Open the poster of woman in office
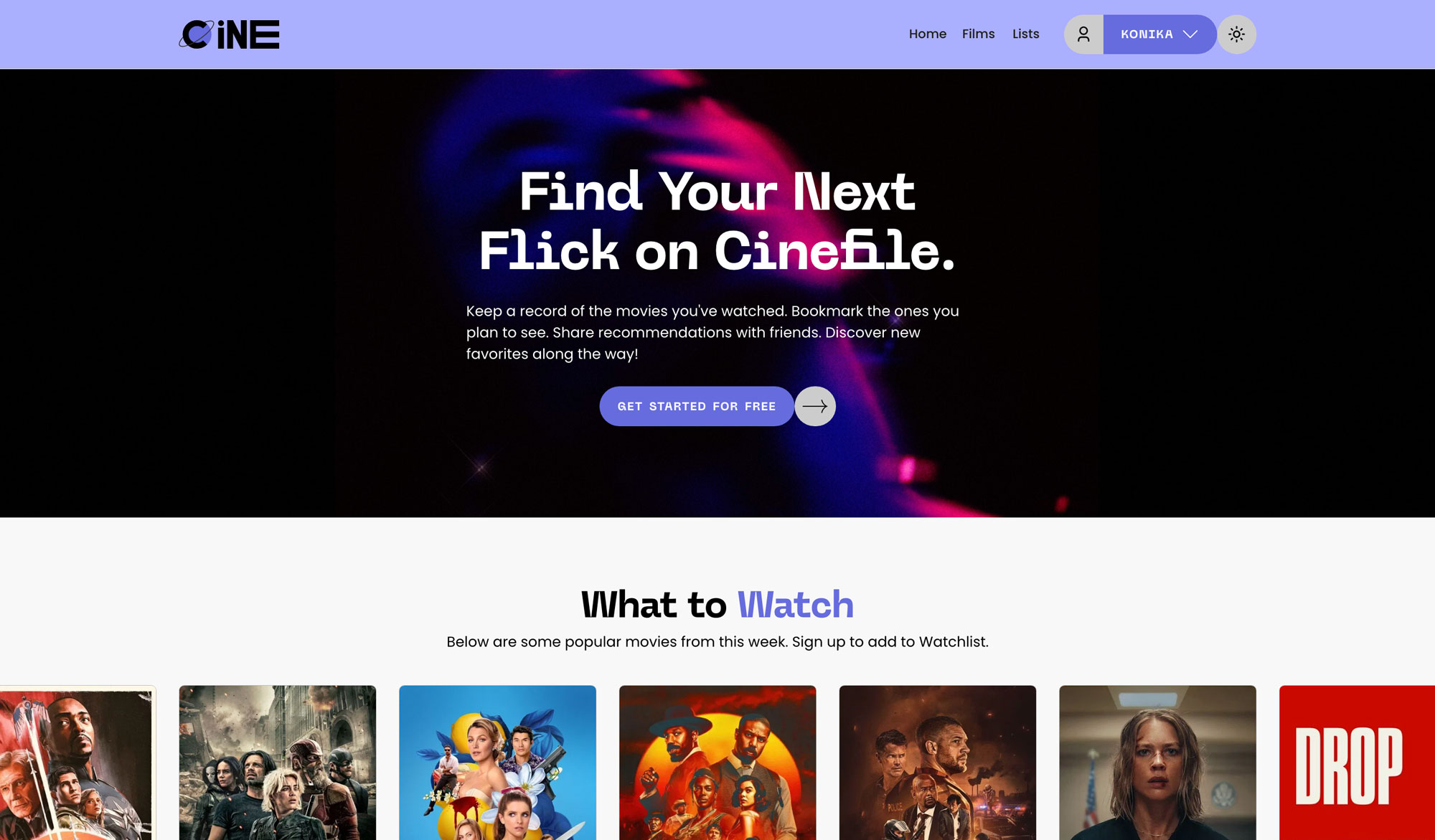This screenshot has width=1435, height=840. pyautogui.click(x=1157, y=763)
